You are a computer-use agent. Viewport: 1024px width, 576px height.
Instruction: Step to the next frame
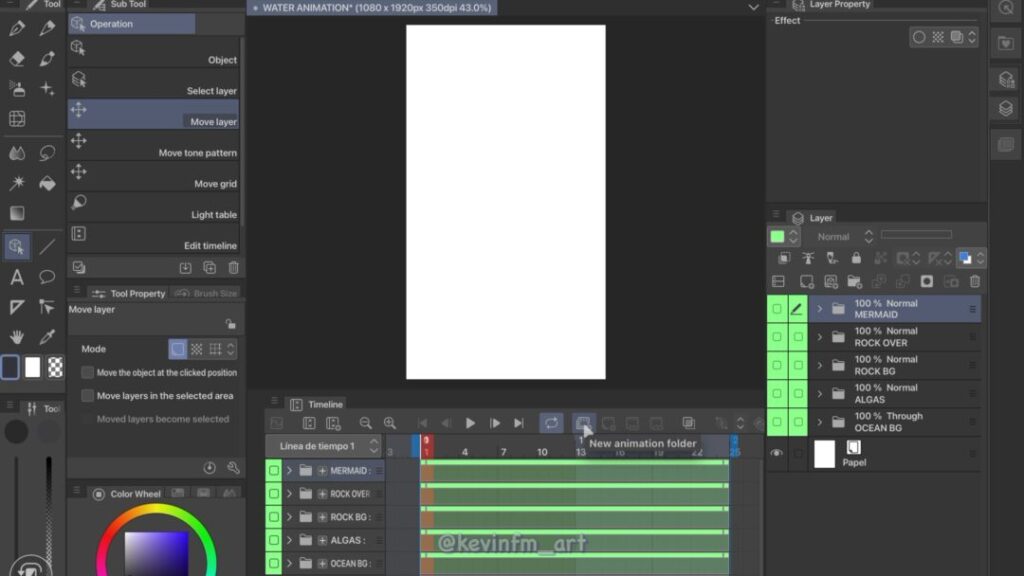pyautogui.click(x=495, y=423)
